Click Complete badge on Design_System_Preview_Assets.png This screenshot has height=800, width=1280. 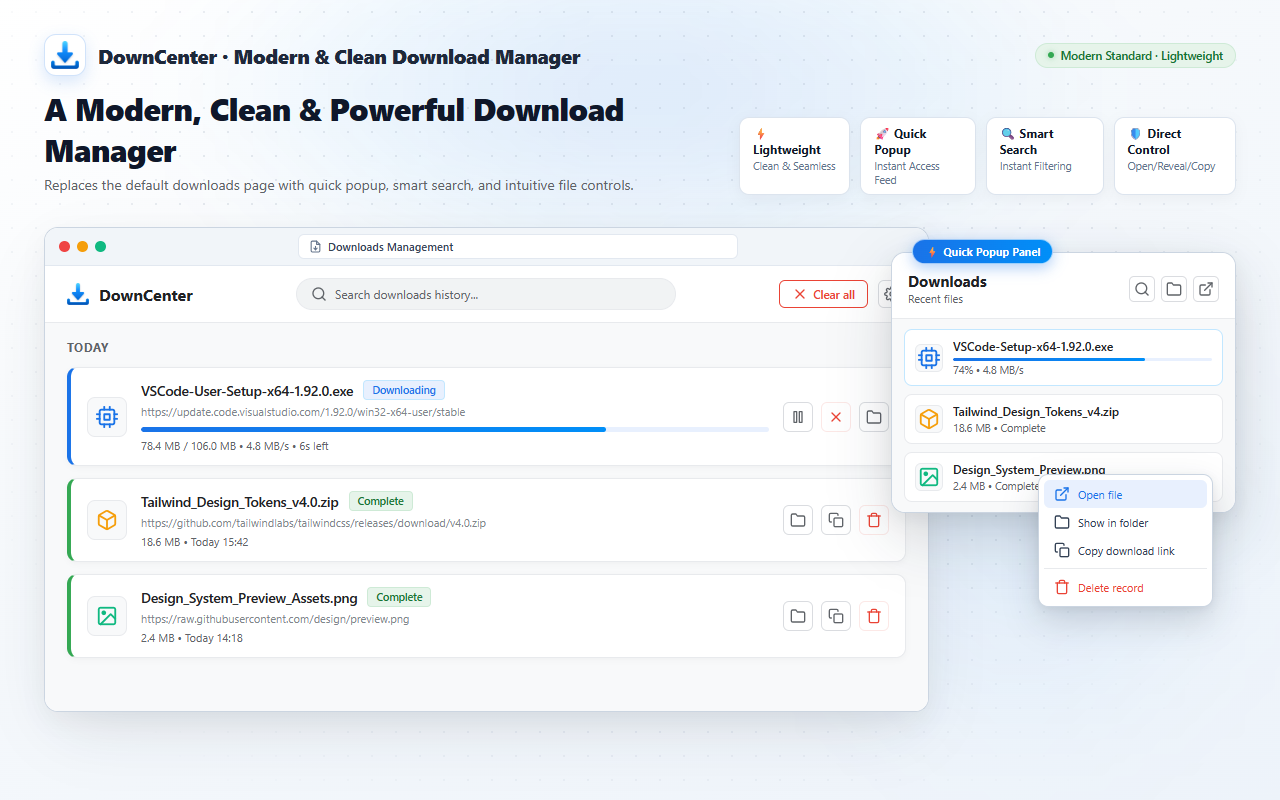(399, 597)
